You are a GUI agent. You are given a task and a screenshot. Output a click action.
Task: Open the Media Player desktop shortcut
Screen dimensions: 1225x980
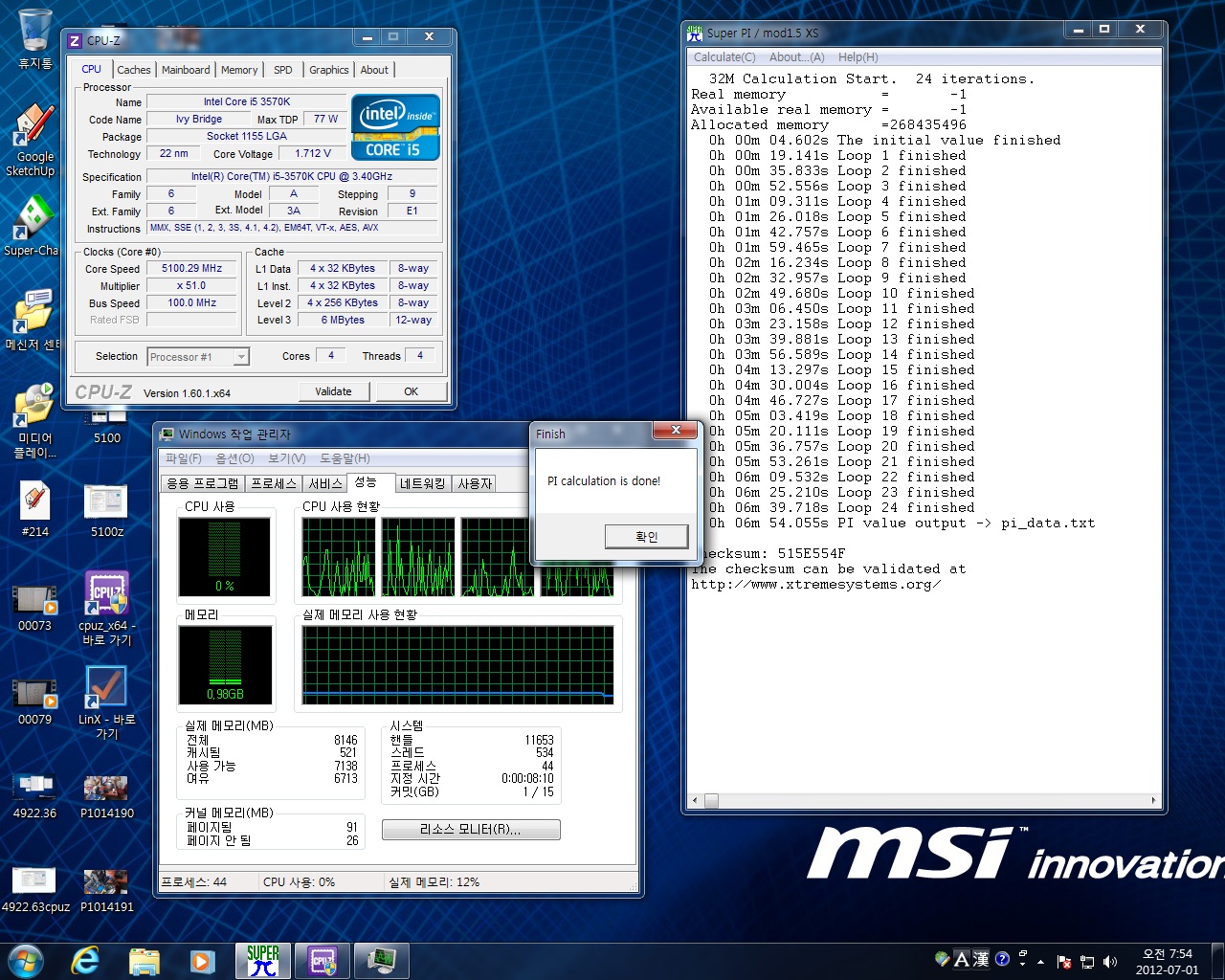pos(34,419)
